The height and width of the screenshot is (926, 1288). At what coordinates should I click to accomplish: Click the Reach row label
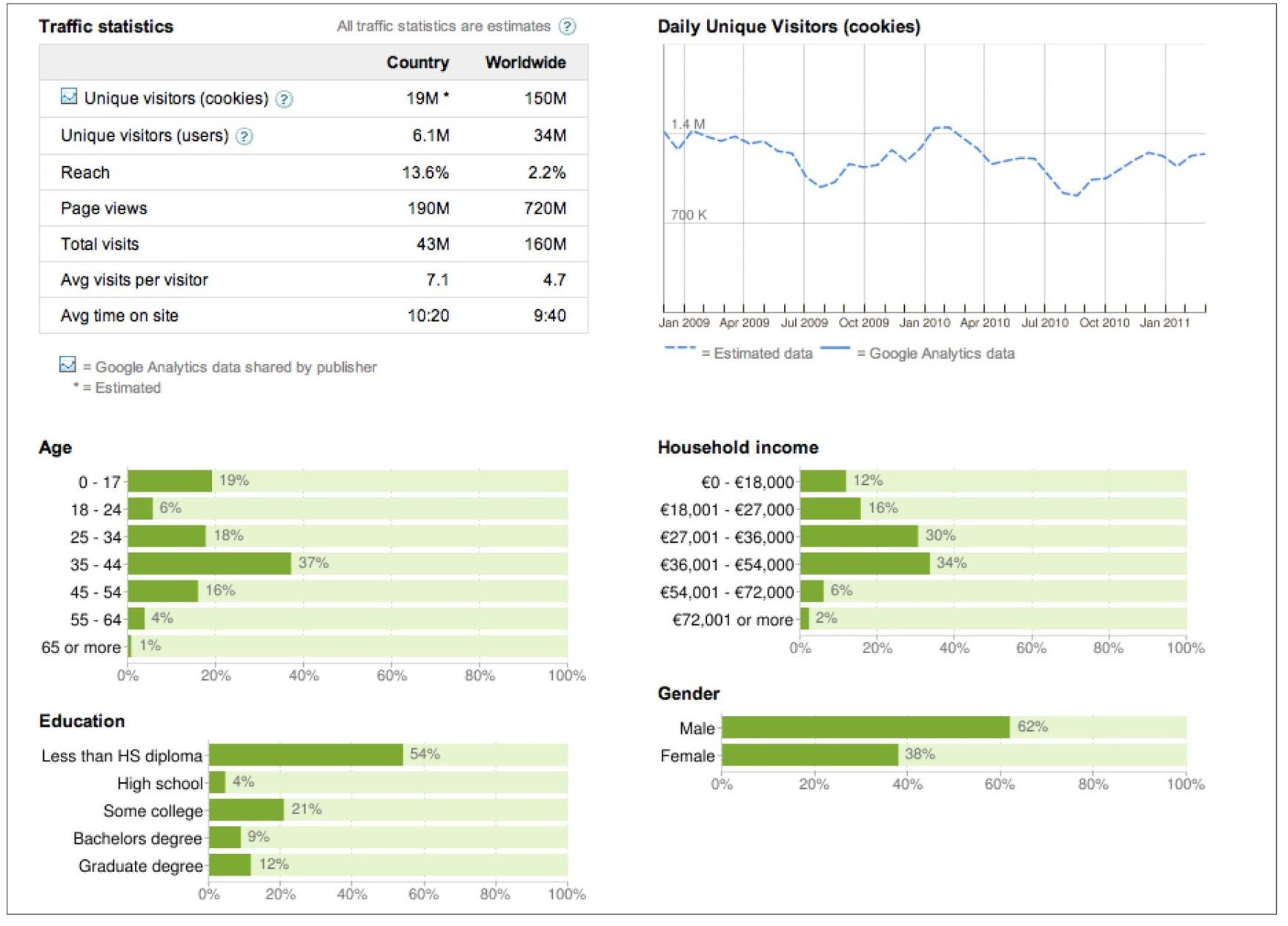tap(85, 173)
